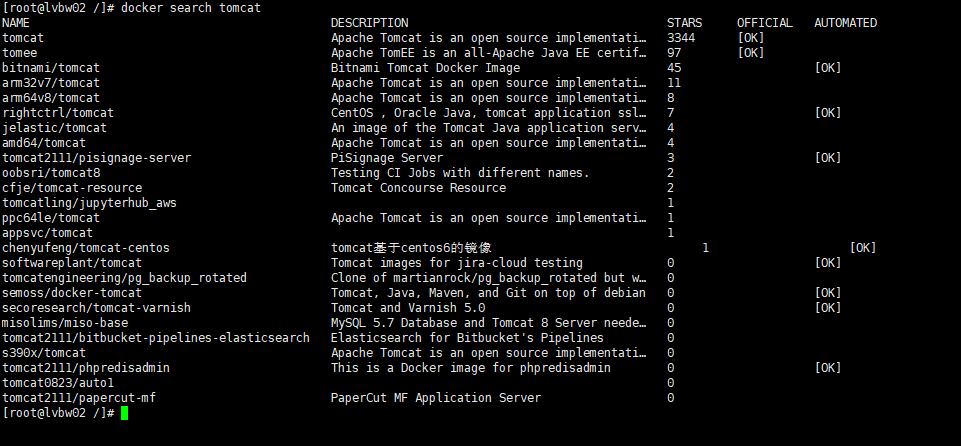Click the star count 97
This screenshot has width=961, height=446.
674,53
